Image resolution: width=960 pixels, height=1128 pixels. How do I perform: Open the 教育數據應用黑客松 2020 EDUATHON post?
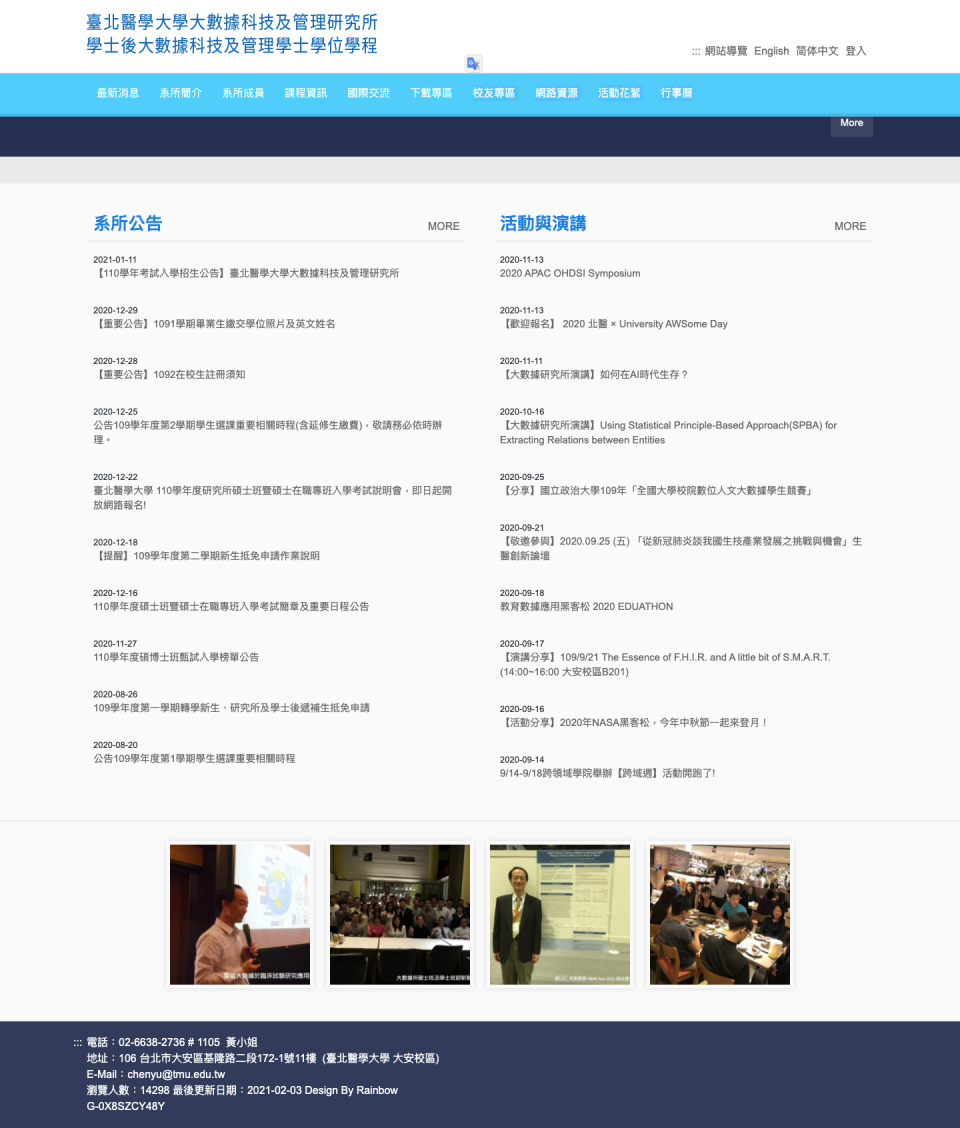click(586, 606)
